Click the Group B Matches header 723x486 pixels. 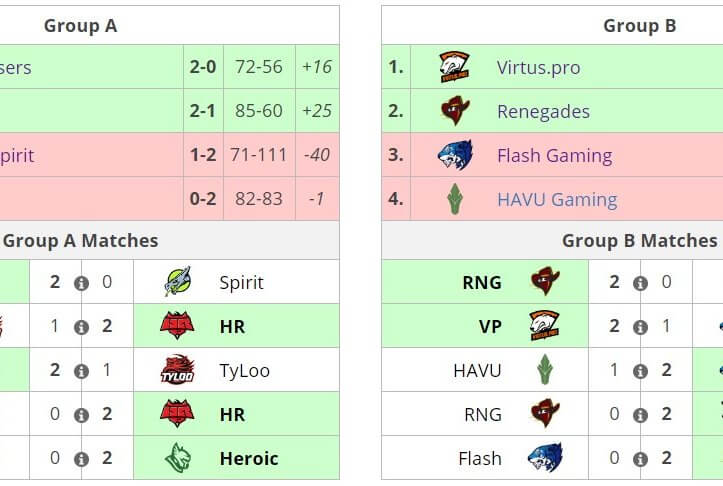(639, 240)
